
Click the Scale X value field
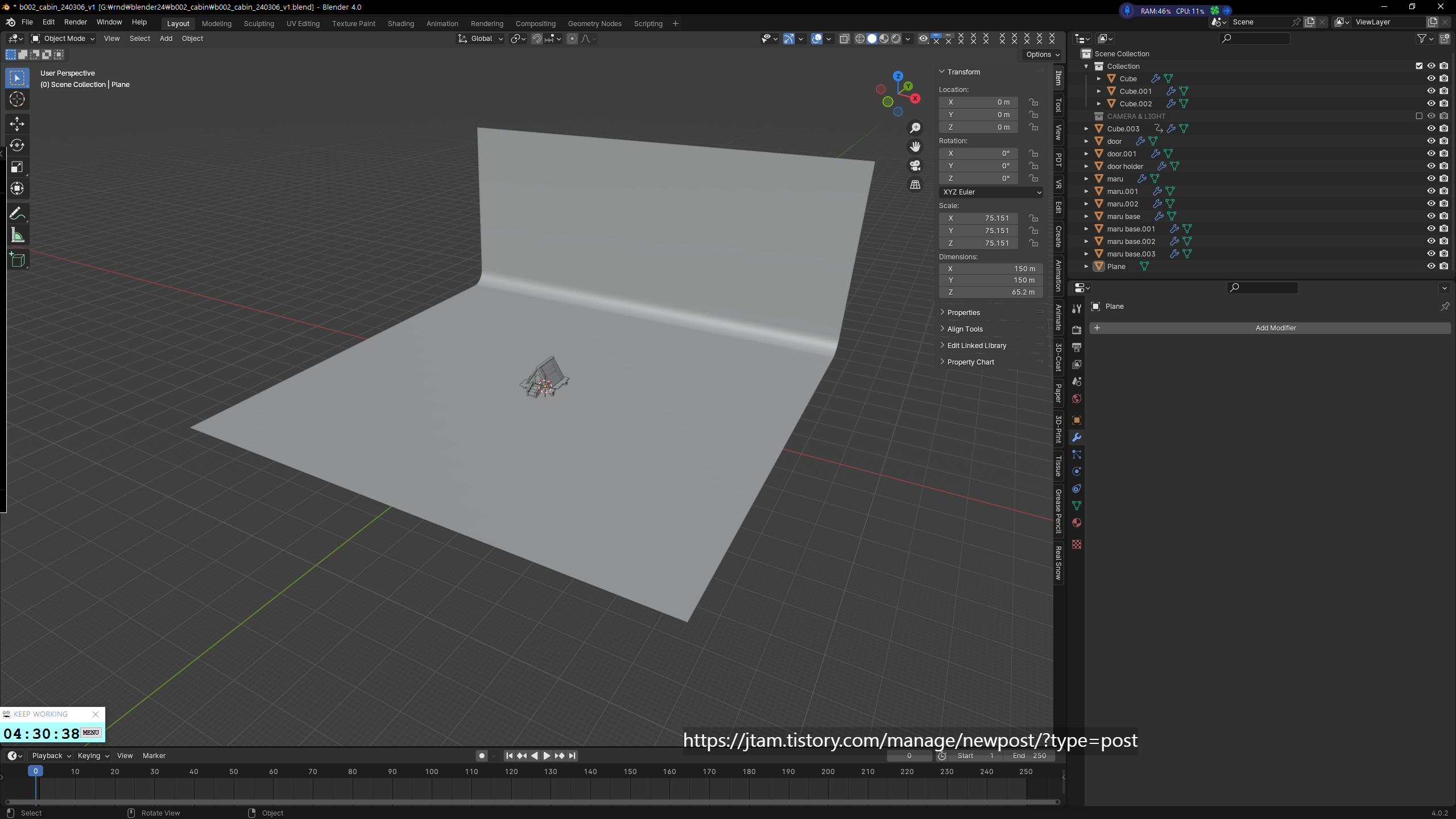click(x=978, y=218)
